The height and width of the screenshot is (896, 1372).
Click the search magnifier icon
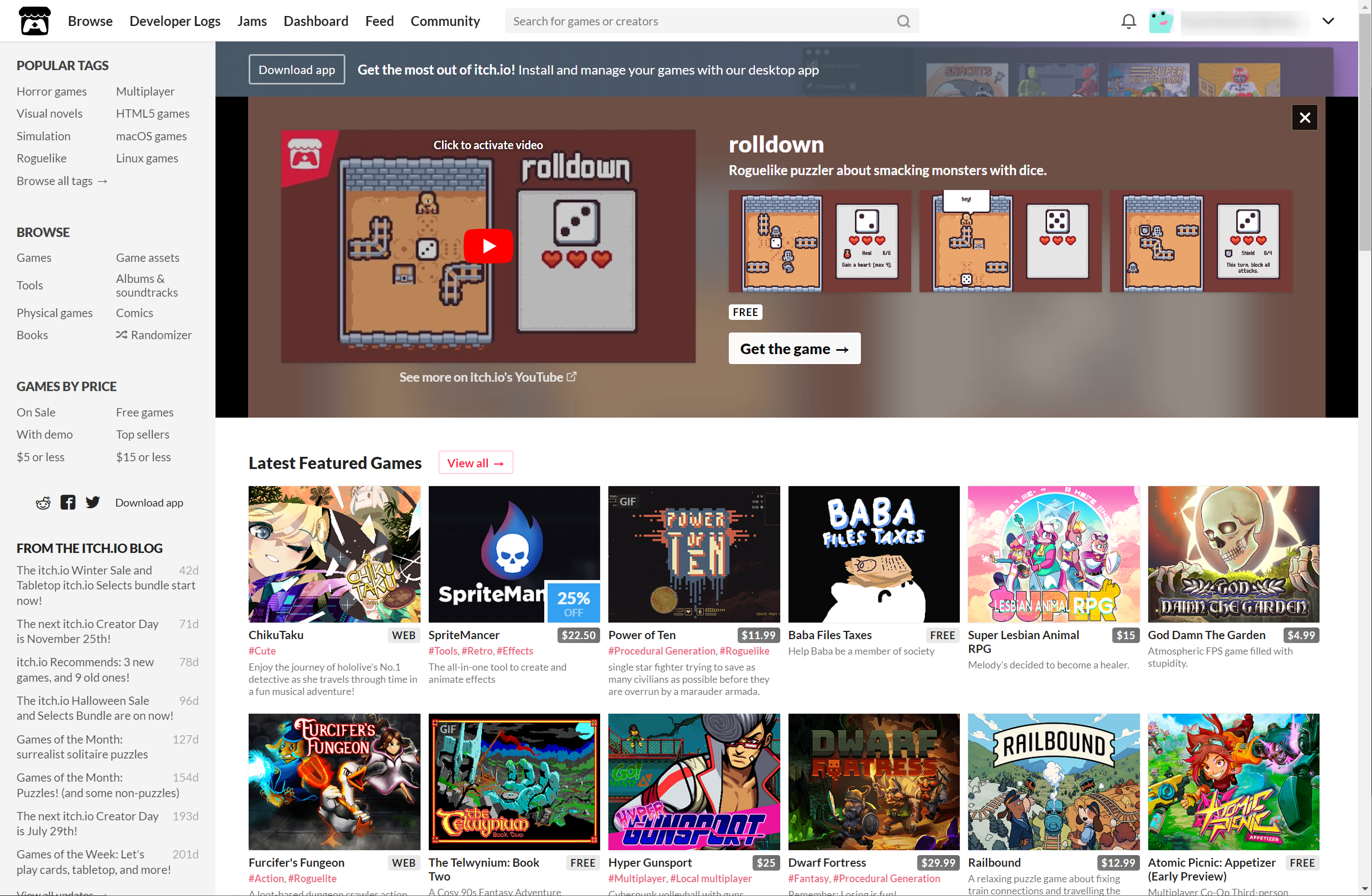click(x=903, y=22)
